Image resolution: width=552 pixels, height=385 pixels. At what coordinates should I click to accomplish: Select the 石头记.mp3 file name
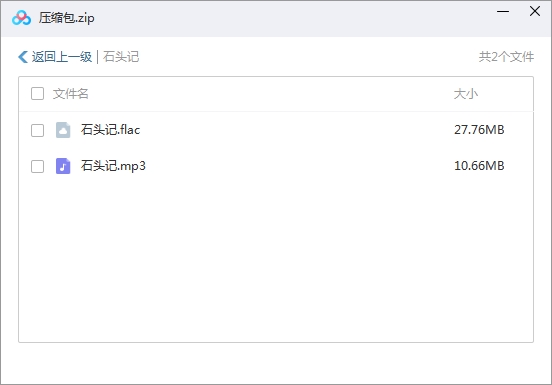click(113, 166)
